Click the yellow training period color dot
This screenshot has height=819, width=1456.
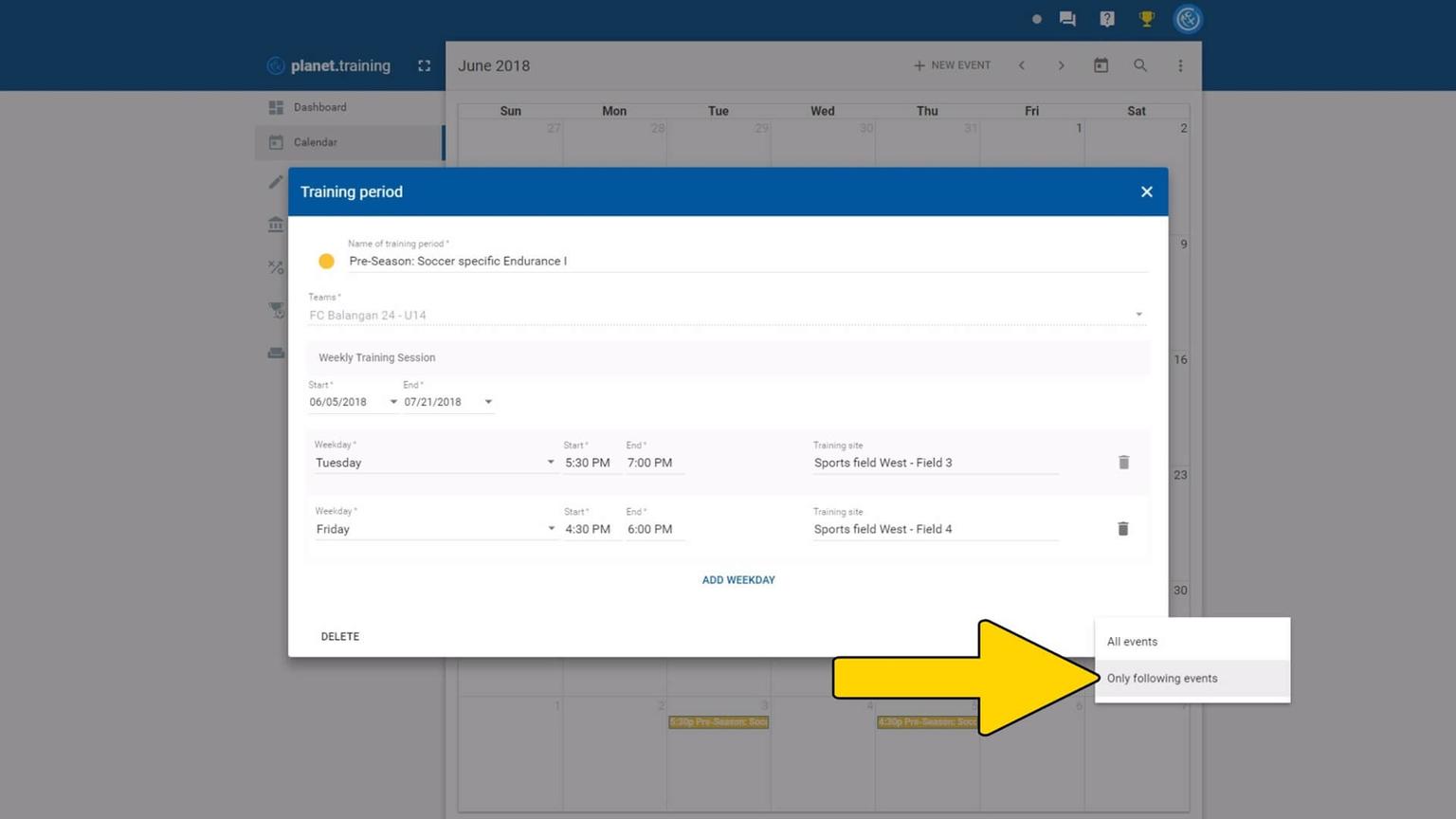326,261
